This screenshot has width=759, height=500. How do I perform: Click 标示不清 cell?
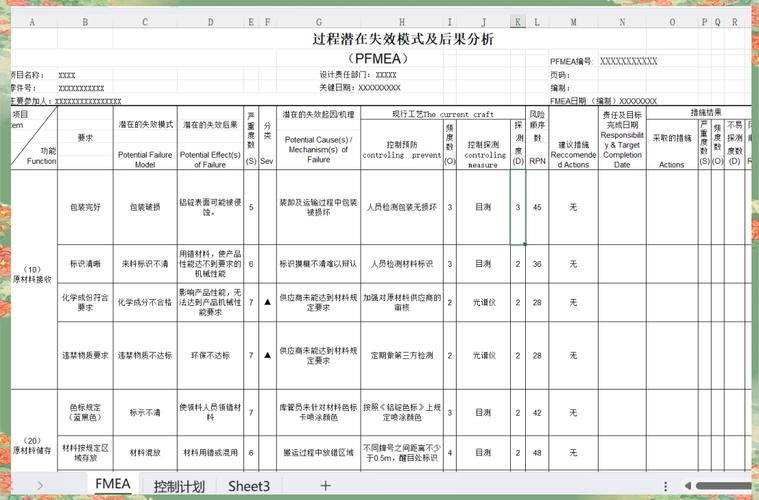coord(145,412)
